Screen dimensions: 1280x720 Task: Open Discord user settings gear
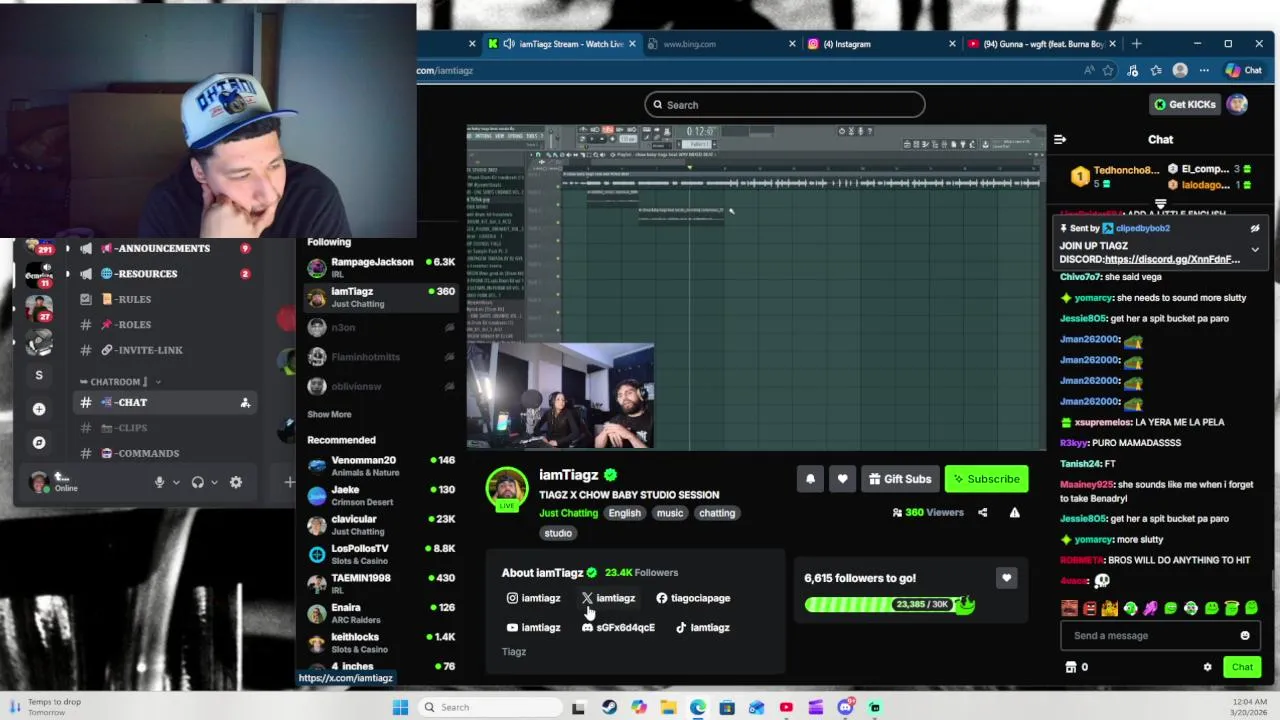click(x=236, y=482)
